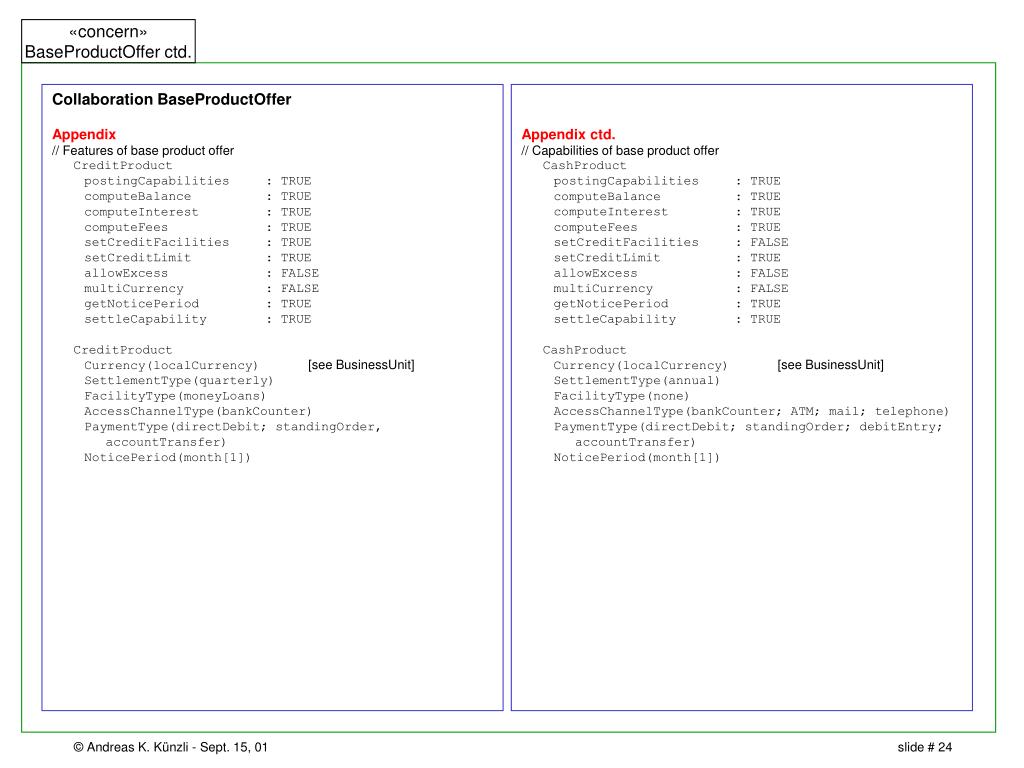This screenshot has height=768, width=1024.
Task: Click the AccessChannelType(bankCounter) line under CreditProduct
Action: click(x=198, y=411)
